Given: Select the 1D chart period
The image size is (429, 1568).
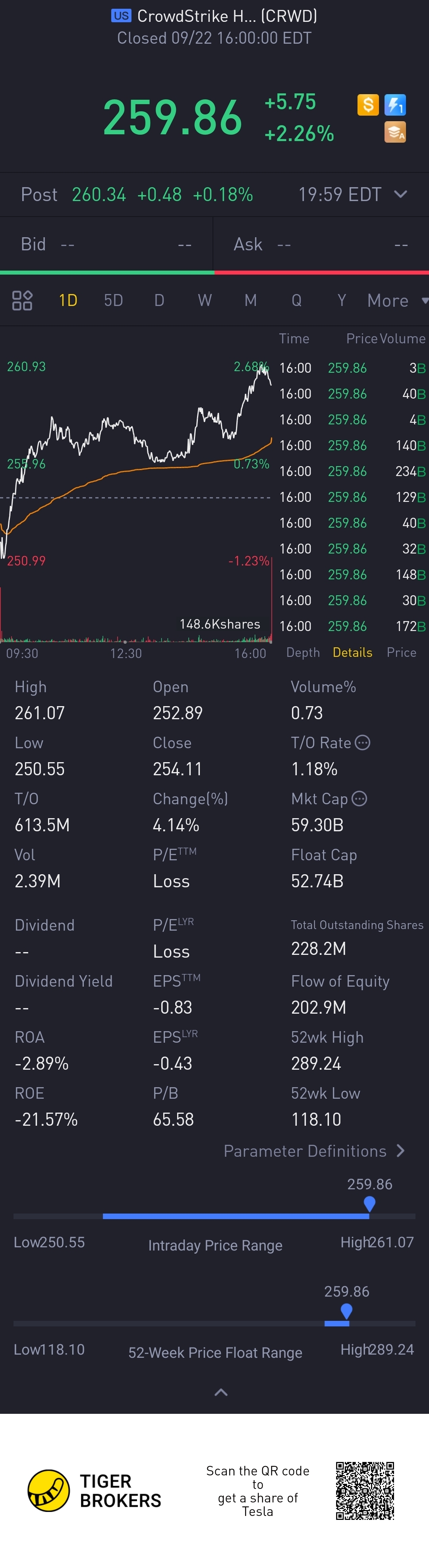Looking at the screenshot, I should (68, 300).
